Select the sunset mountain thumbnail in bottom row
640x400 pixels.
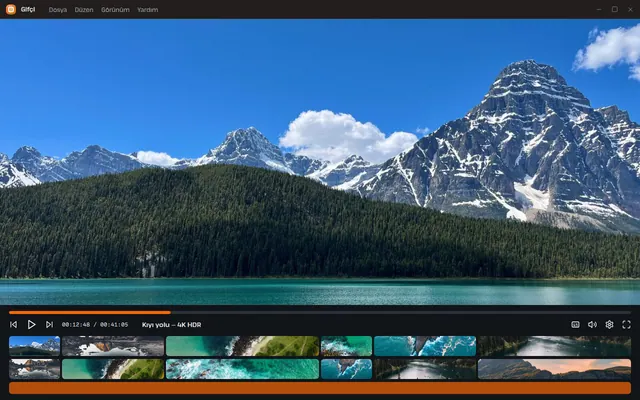(554, 369)
